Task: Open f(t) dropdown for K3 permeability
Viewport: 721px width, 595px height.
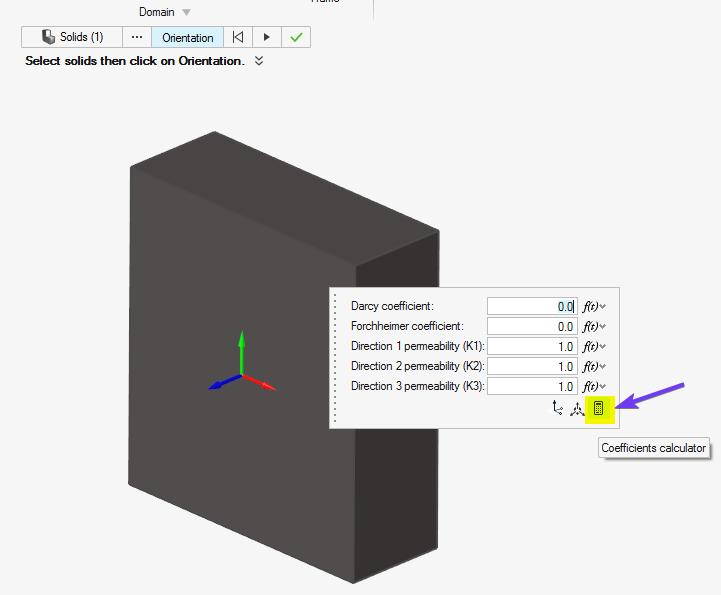Action: coord(594,386)
